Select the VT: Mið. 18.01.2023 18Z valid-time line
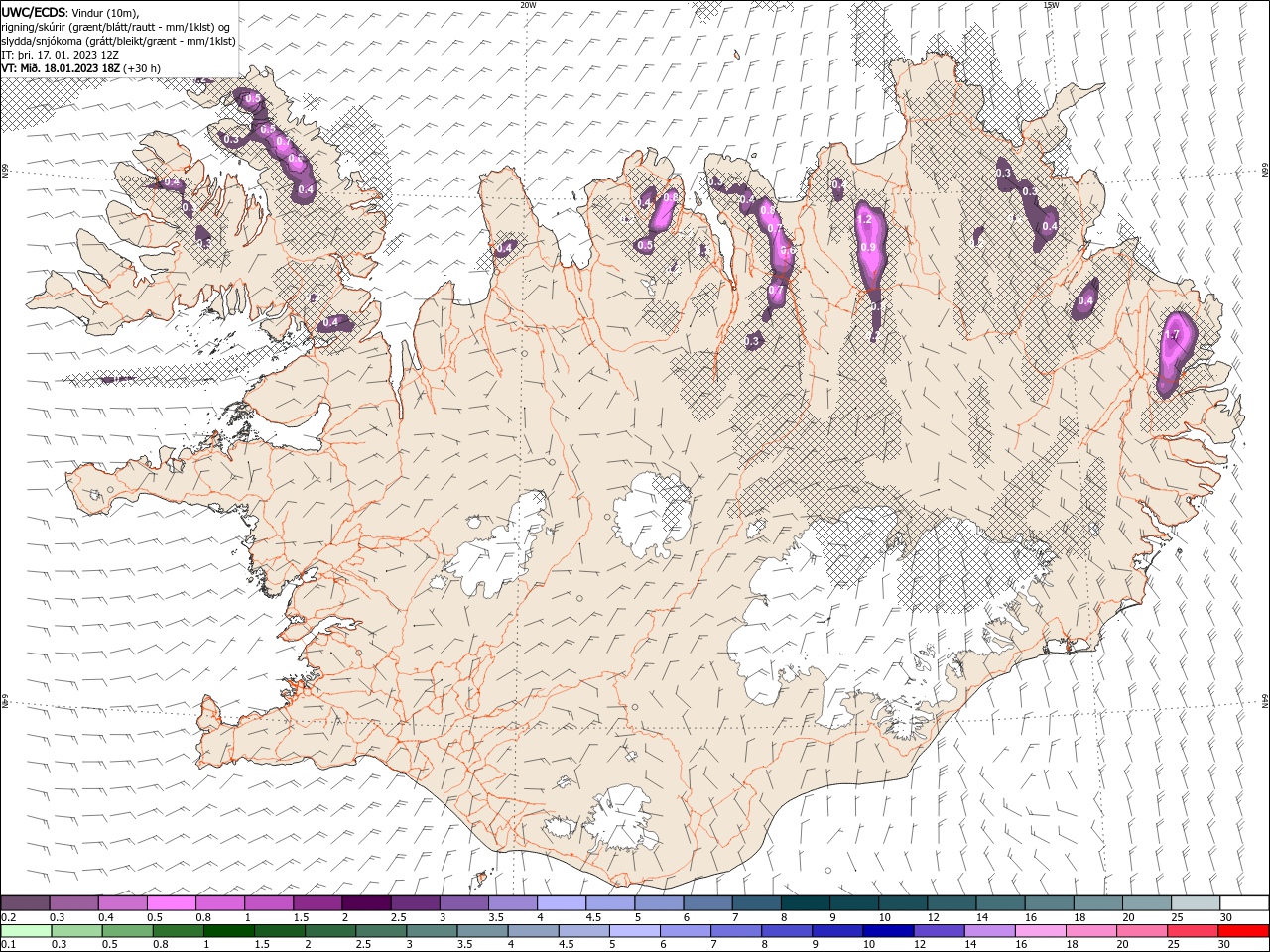 coord(80,68)
